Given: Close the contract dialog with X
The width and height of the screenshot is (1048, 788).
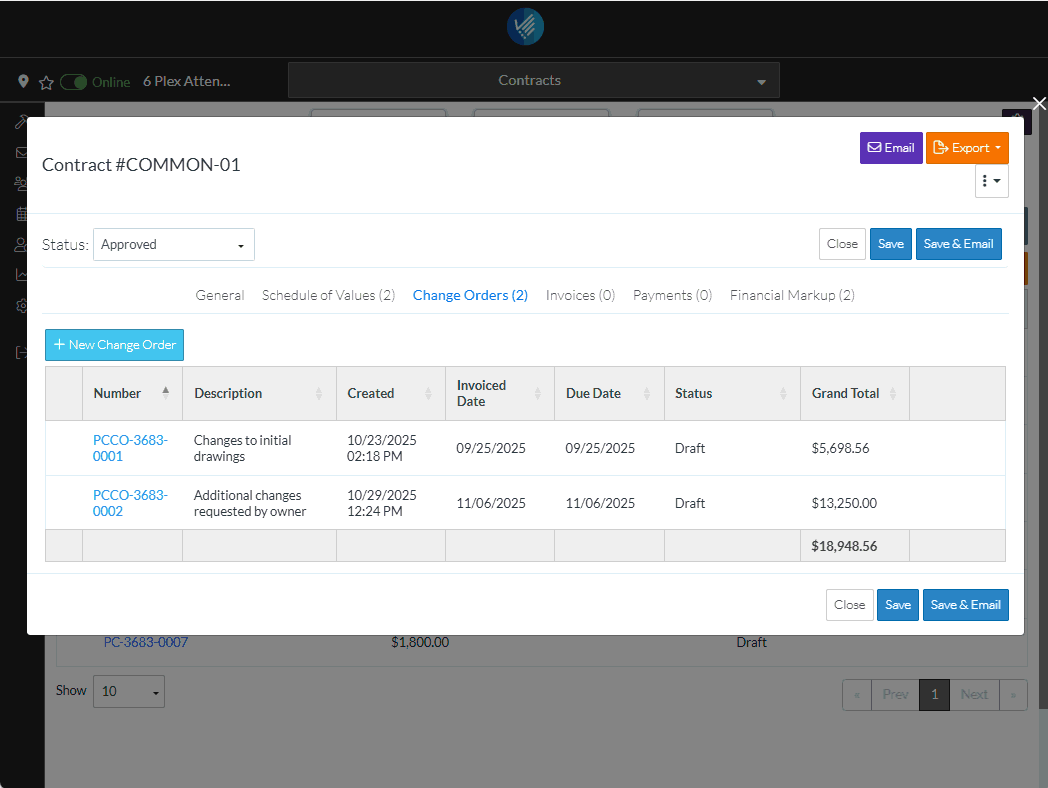Looking at the screenshot, I should coord(1039,103).
